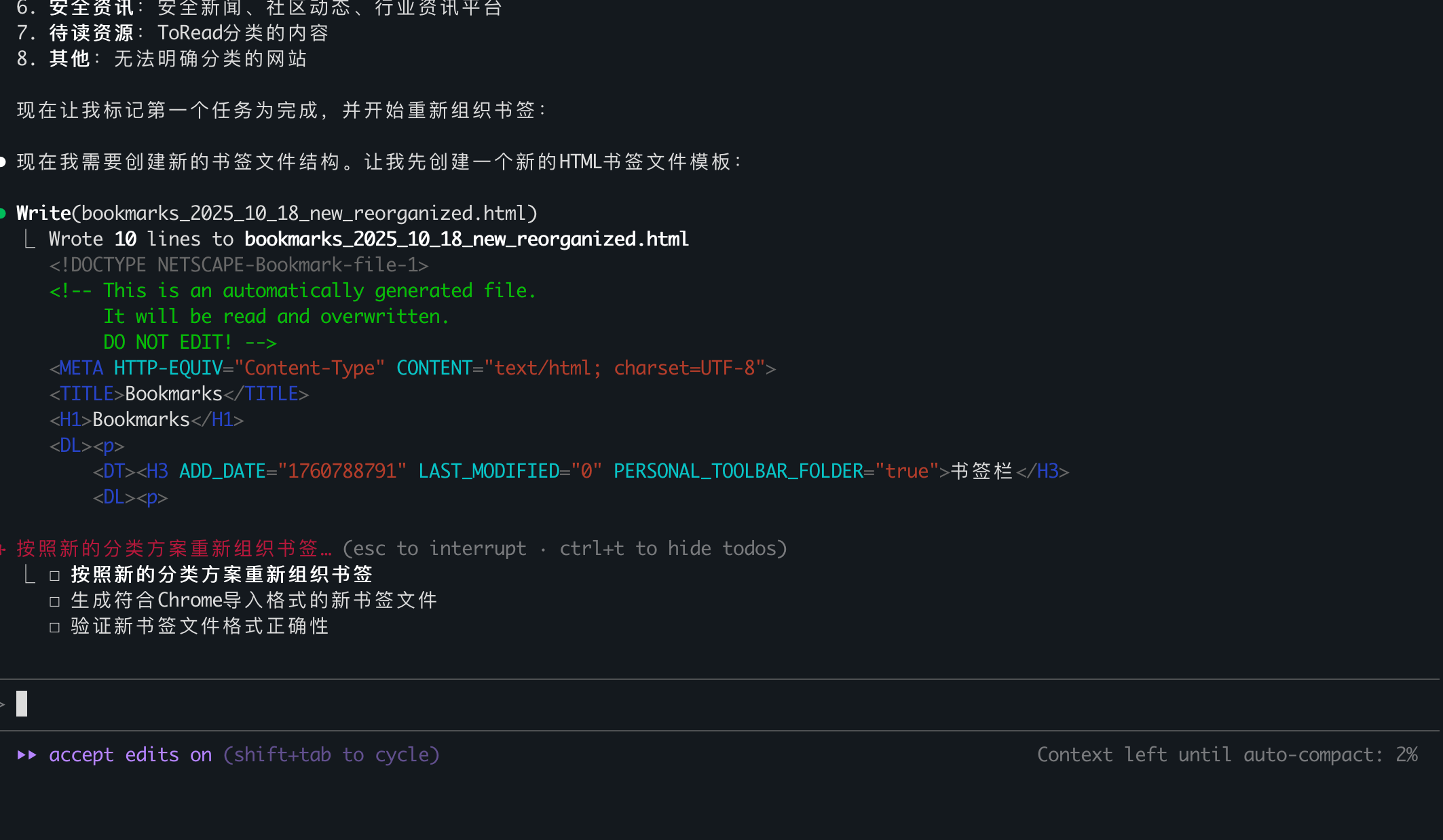Click the 'shift+tab to cycle' hint
The image size is (1443, 840).
click(331, 755)
